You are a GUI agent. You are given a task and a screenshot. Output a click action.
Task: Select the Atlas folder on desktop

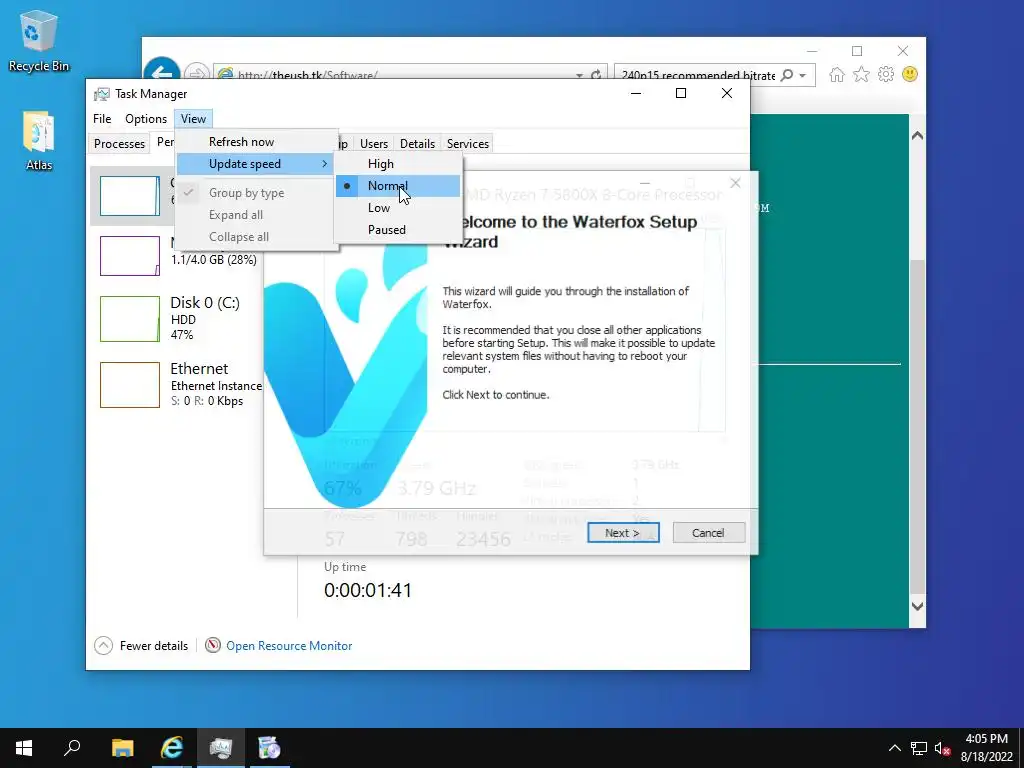tap(39, 140)
